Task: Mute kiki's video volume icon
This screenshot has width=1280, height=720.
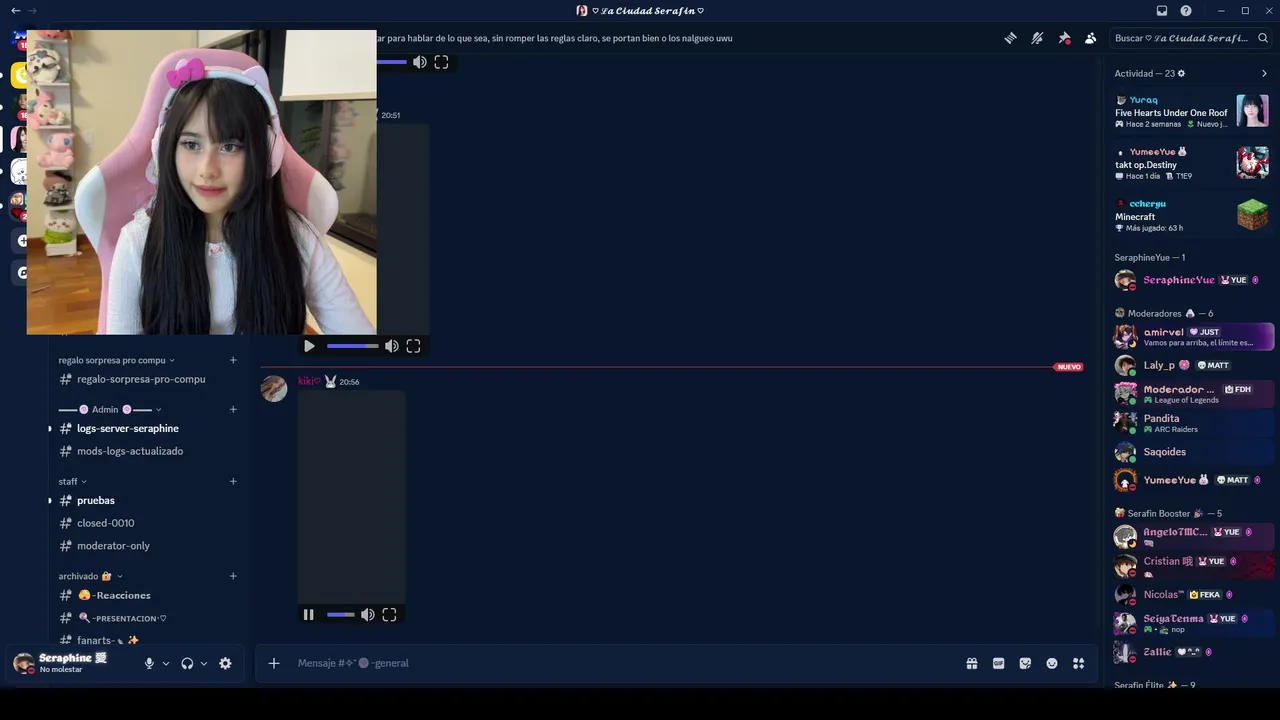Action: coord(368,615)
